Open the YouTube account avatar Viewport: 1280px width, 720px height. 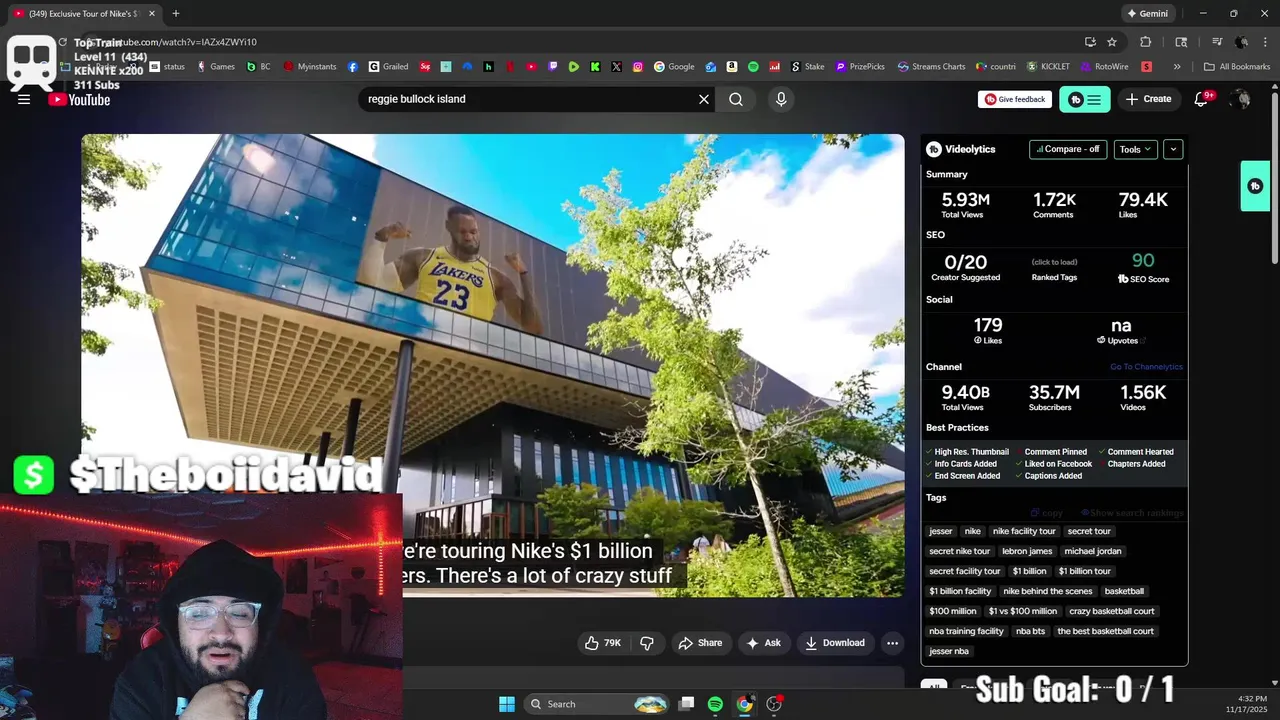pos(1241,99)
